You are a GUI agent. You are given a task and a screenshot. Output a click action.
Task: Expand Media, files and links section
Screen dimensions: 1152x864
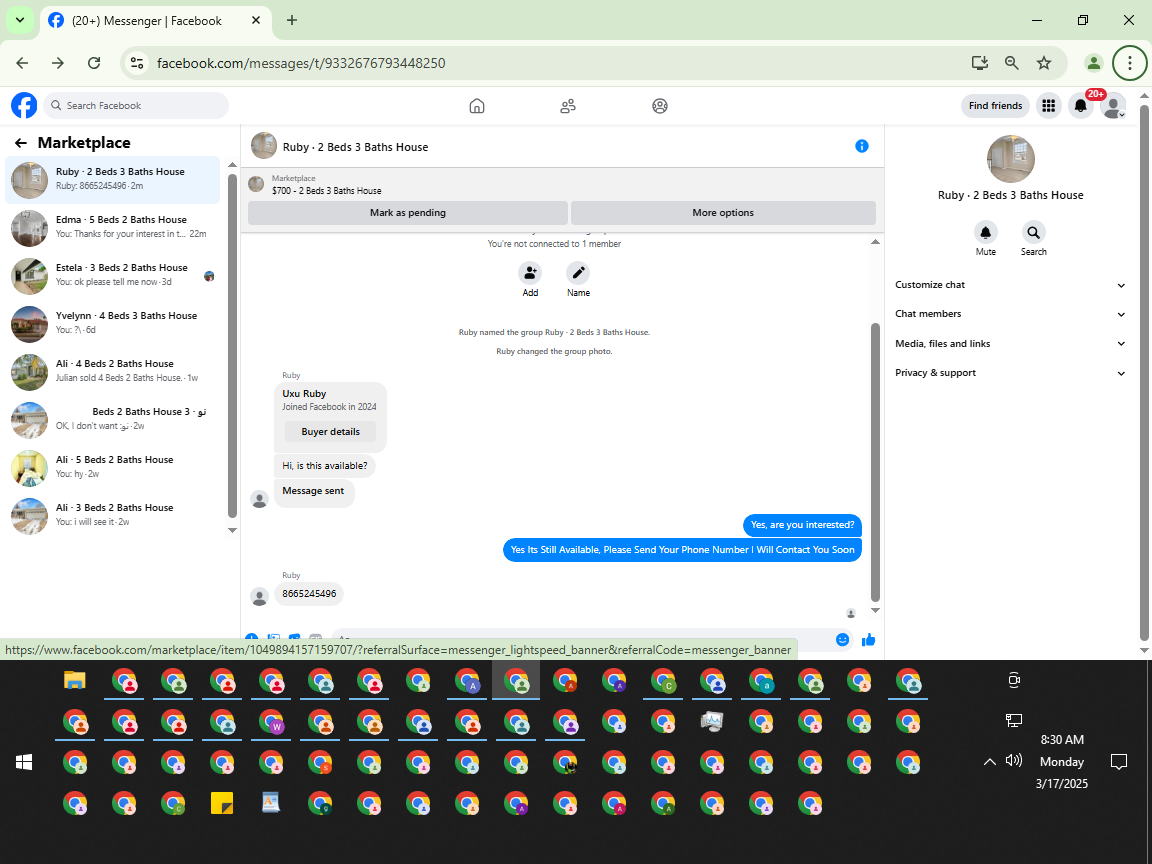tap(1010, 344)
